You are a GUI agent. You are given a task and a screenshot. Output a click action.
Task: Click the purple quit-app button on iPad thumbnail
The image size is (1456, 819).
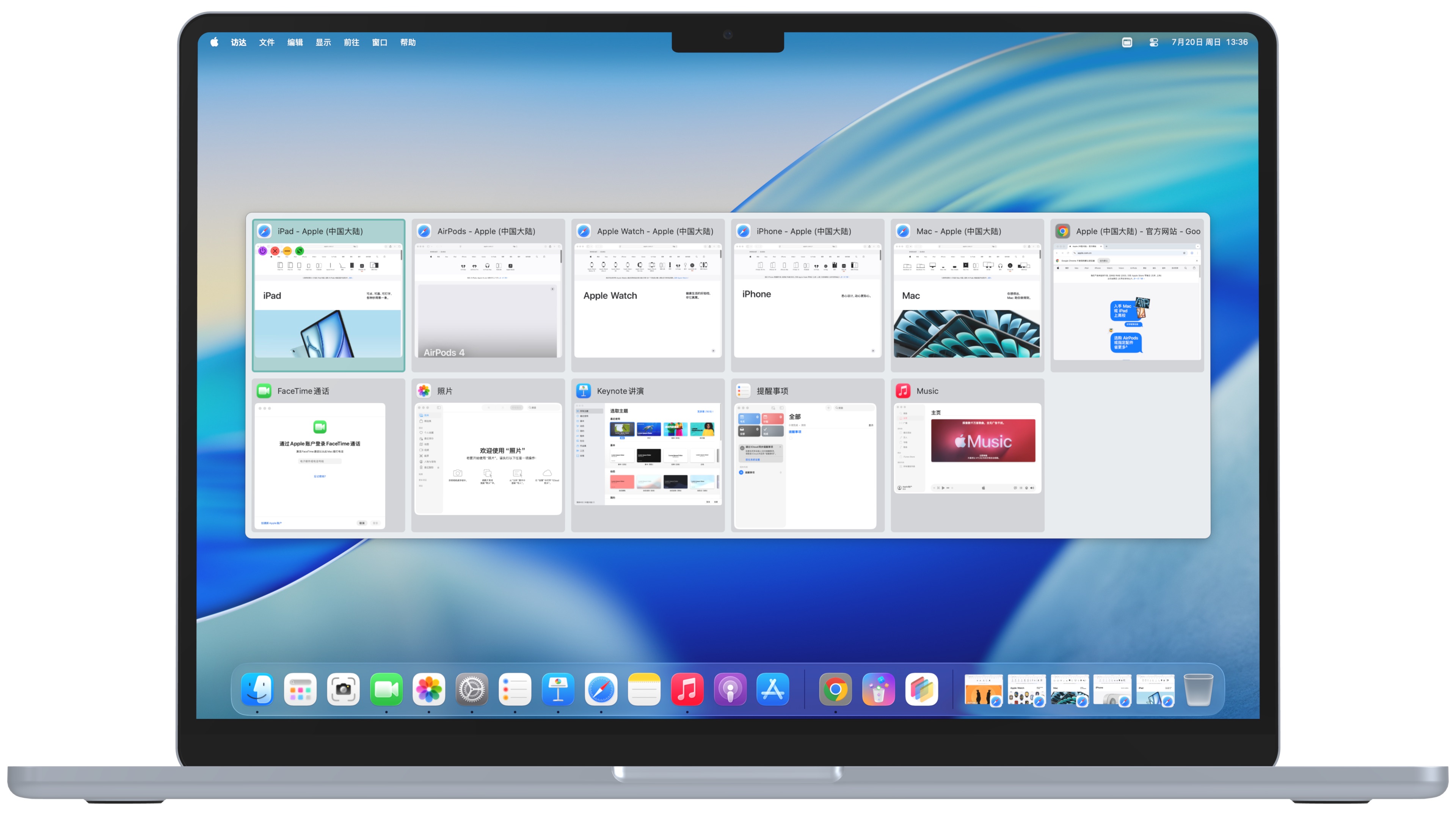(262, 251)
